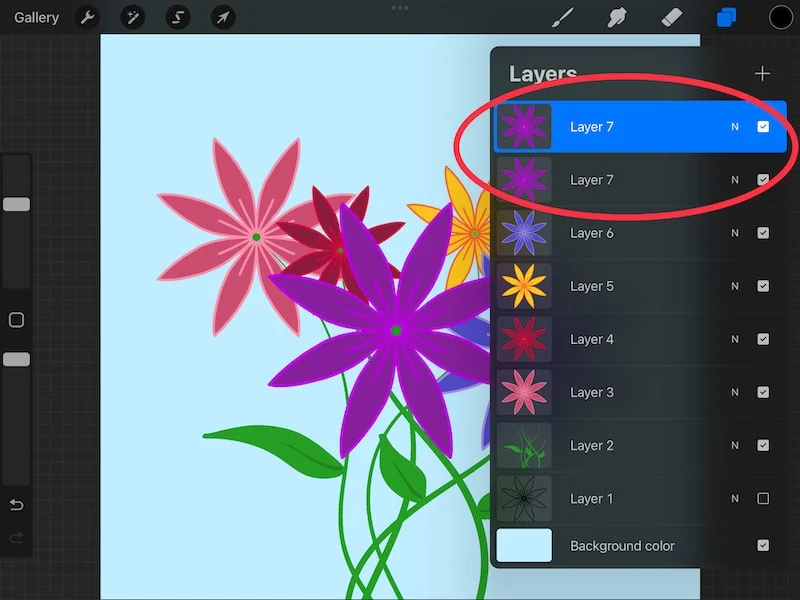The width and height of the screenshot is (800, 600).
Task: Tap the unselected Layer 7 name label
Action: click(592, 180)
